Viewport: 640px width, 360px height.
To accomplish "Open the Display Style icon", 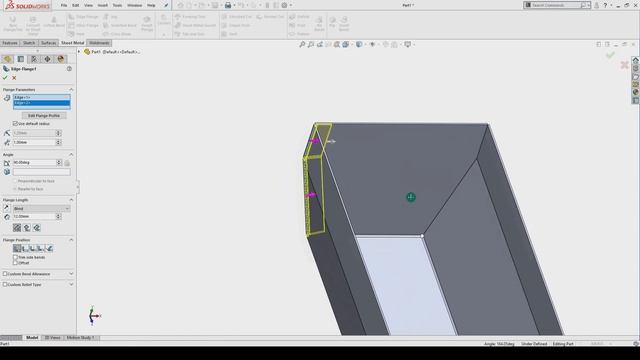I will pos(360,44).
